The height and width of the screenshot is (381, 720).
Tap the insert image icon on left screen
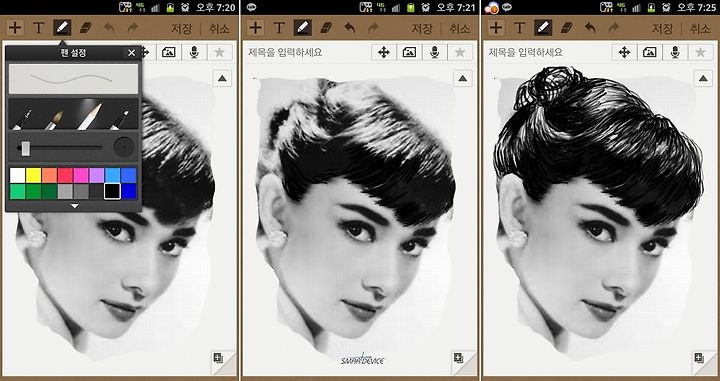pos(169,52)
